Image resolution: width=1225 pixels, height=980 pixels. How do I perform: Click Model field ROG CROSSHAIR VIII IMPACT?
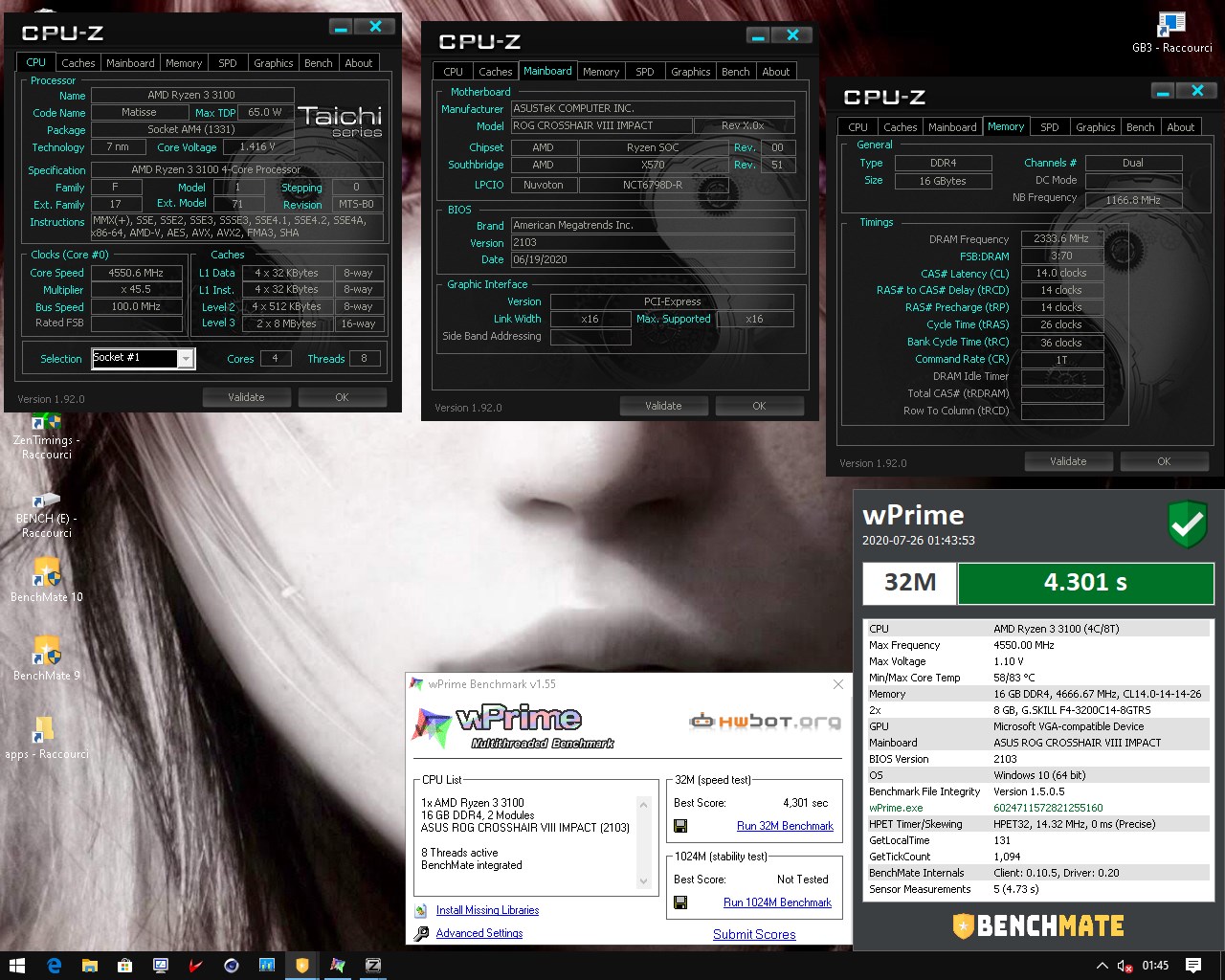coord(601,125)
